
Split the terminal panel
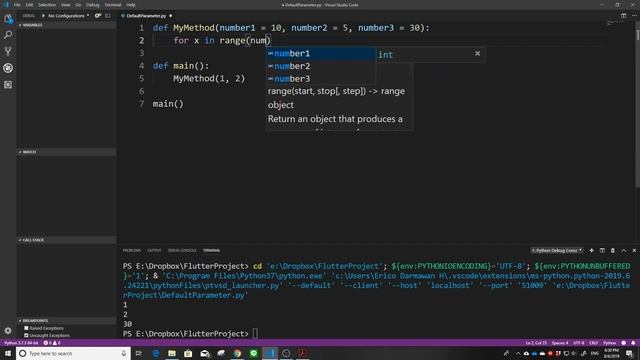click(x=602, y=250)
